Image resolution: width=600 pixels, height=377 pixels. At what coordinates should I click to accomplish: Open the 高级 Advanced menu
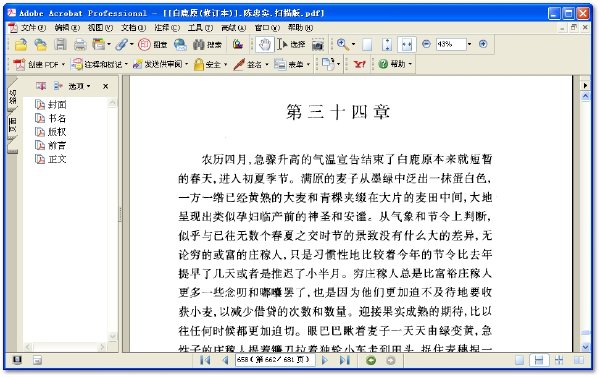point(233,28)
